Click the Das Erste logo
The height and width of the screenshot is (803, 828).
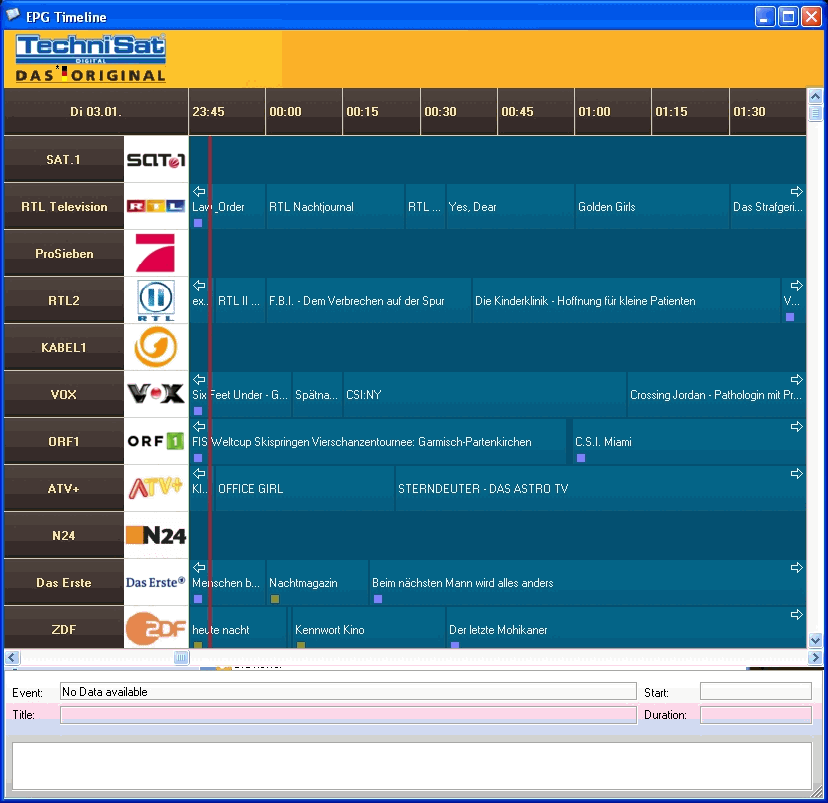tap(156, 582)
